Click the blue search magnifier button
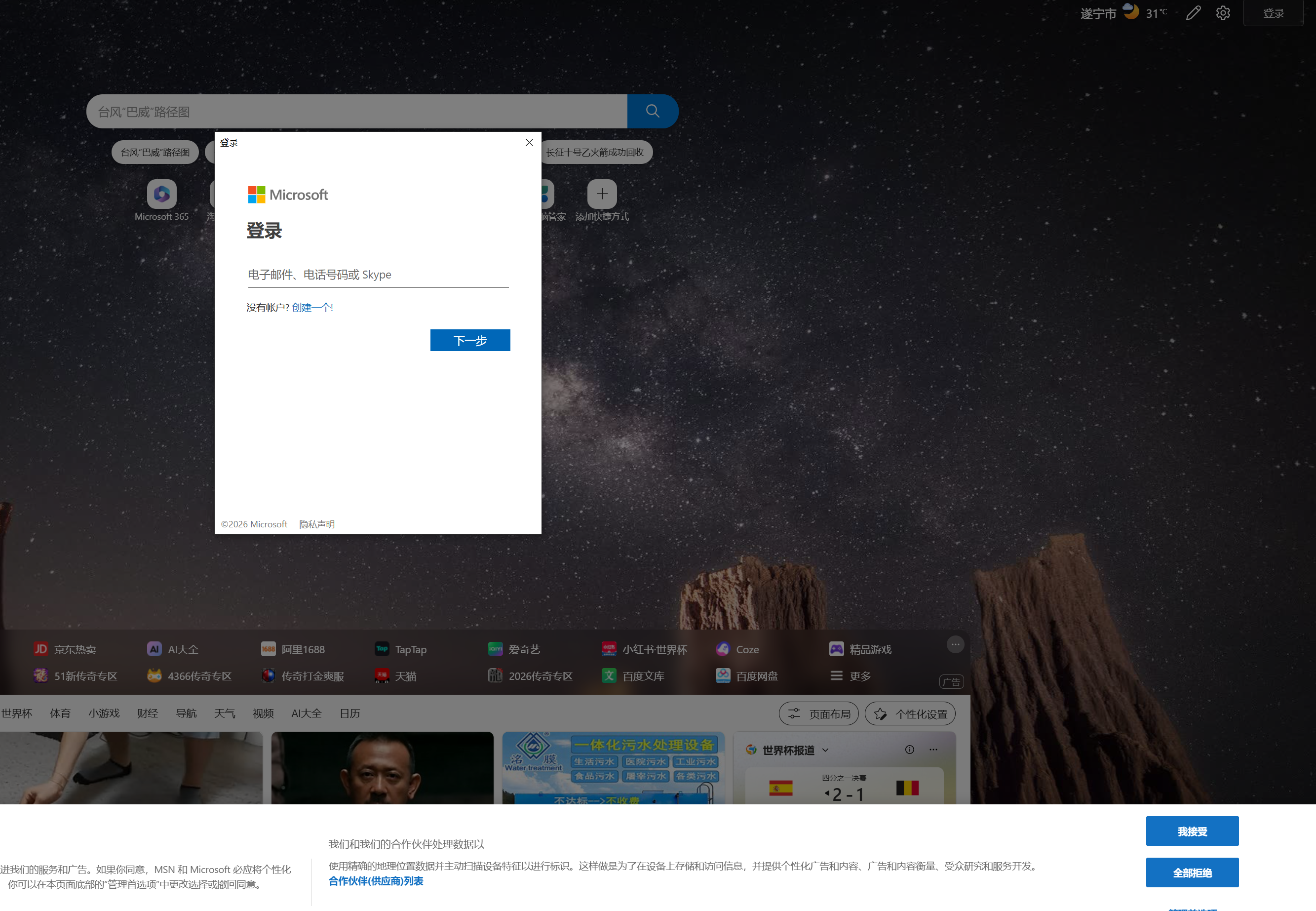 [652, 111]
